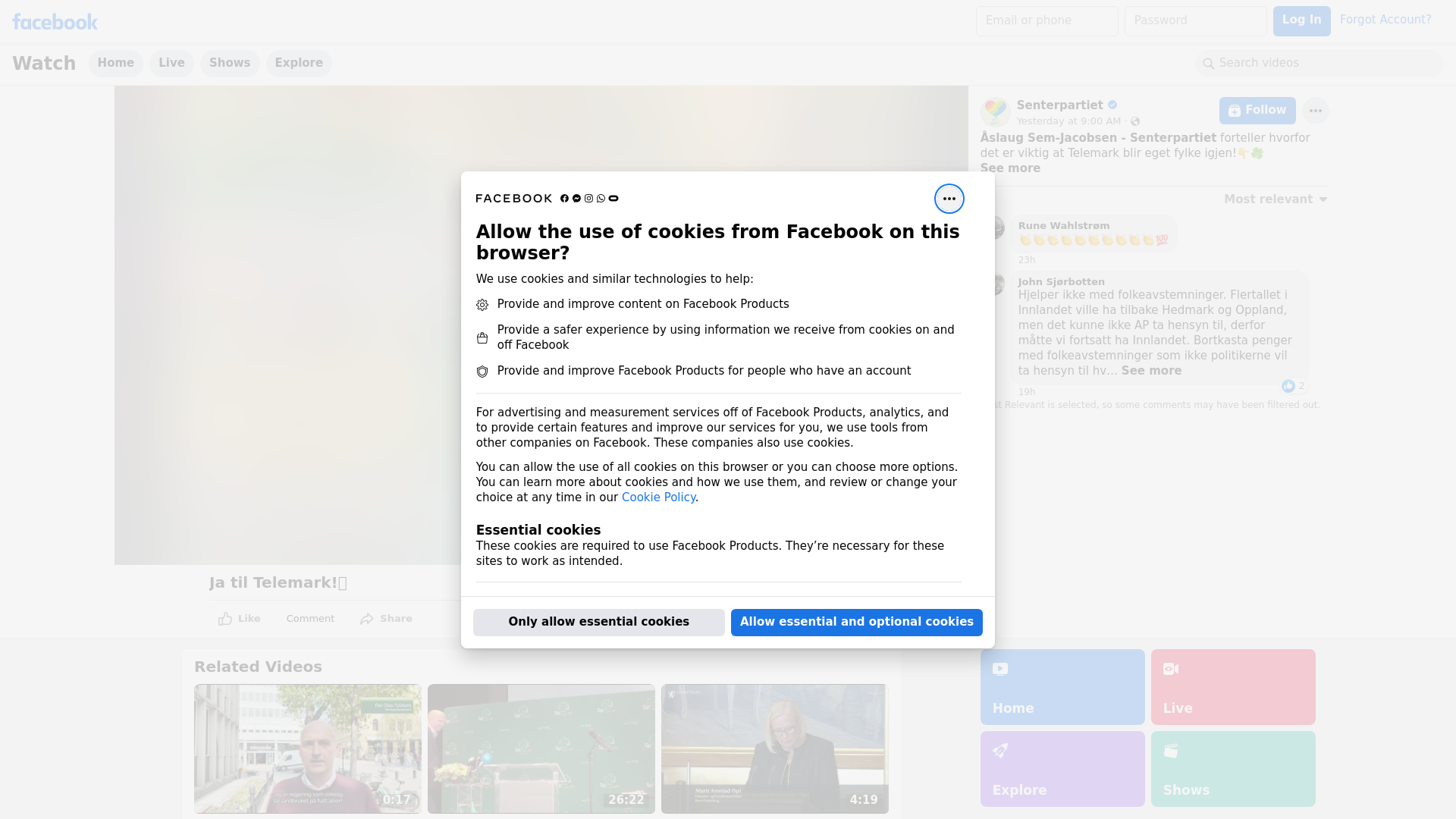Focus the Email or phone field
1456x819 pixels.
click(x=1046, y=20)
